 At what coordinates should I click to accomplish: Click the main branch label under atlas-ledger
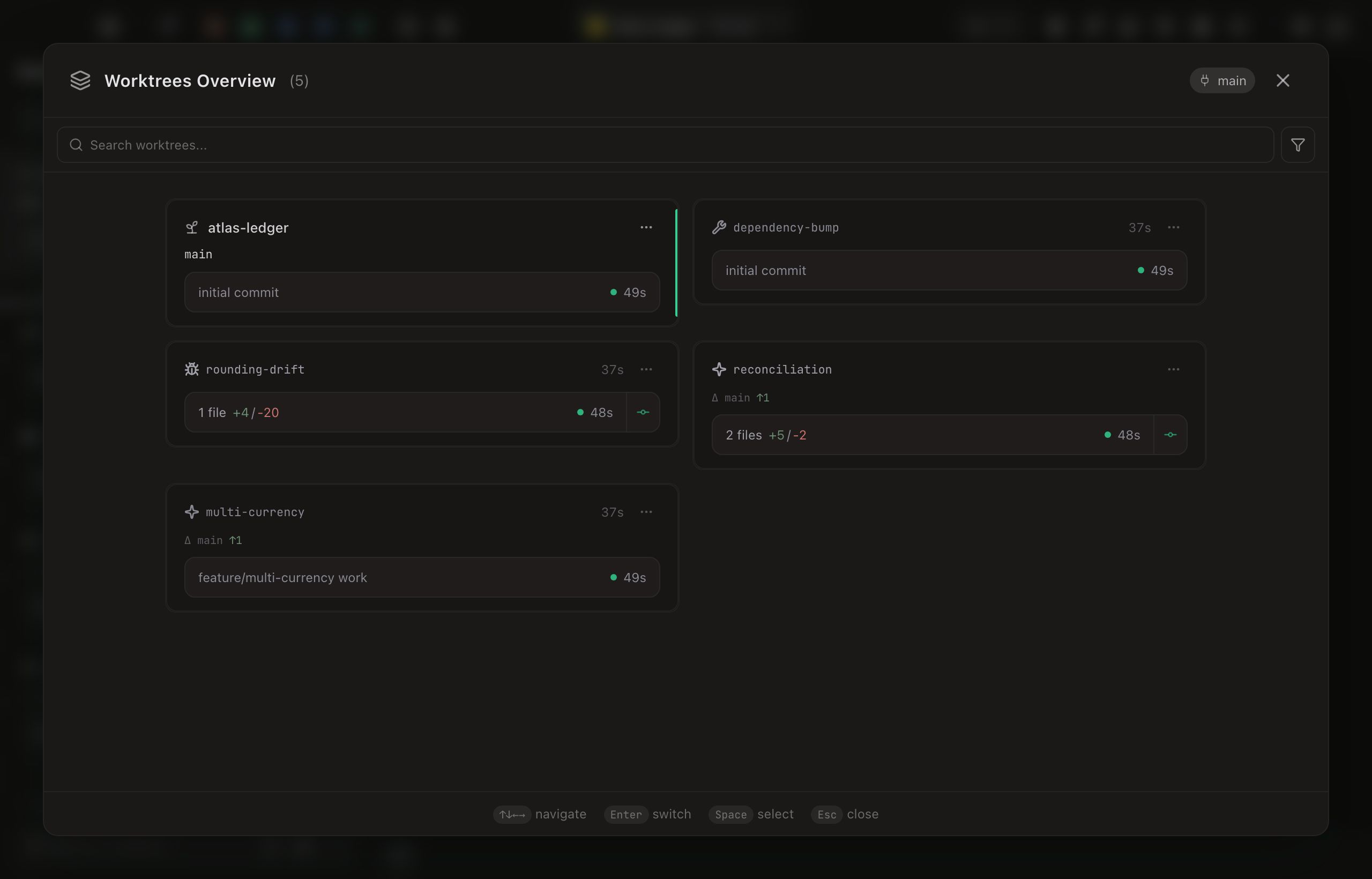(x=198, y=254)
